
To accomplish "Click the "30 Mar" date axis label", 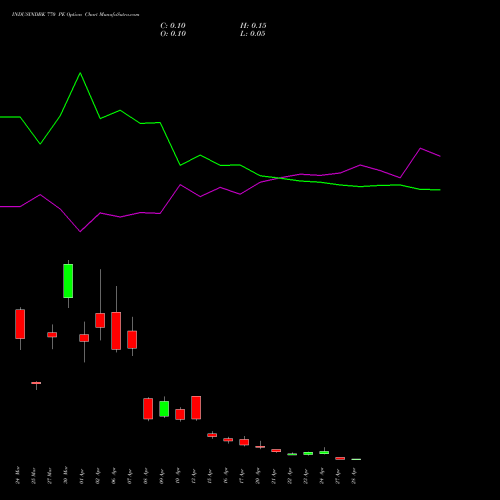I will pyautogui.click(x=66, y=475).
